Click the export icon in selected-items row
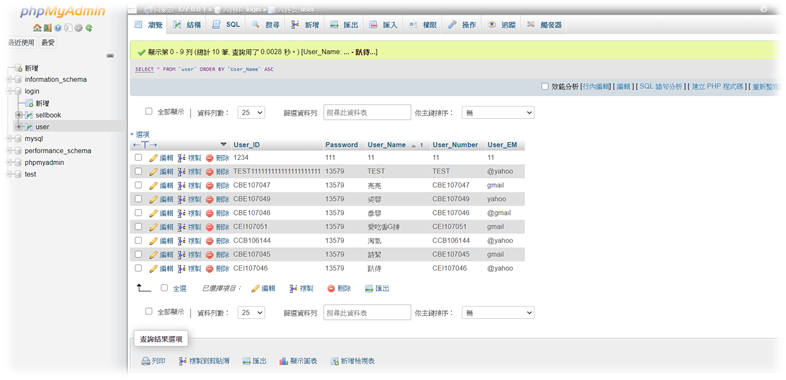 [369, 288]
